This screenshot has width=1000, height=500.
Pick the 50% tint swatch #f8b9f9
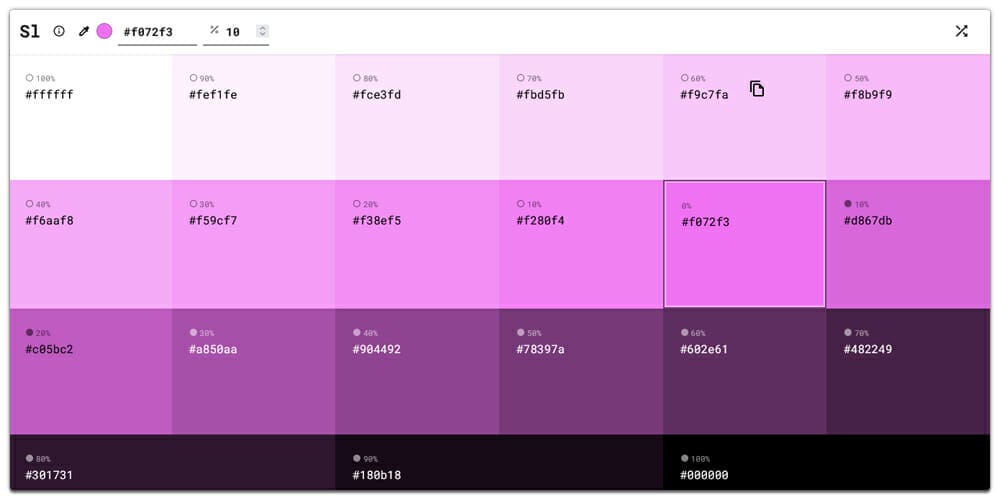coord(908,117)
